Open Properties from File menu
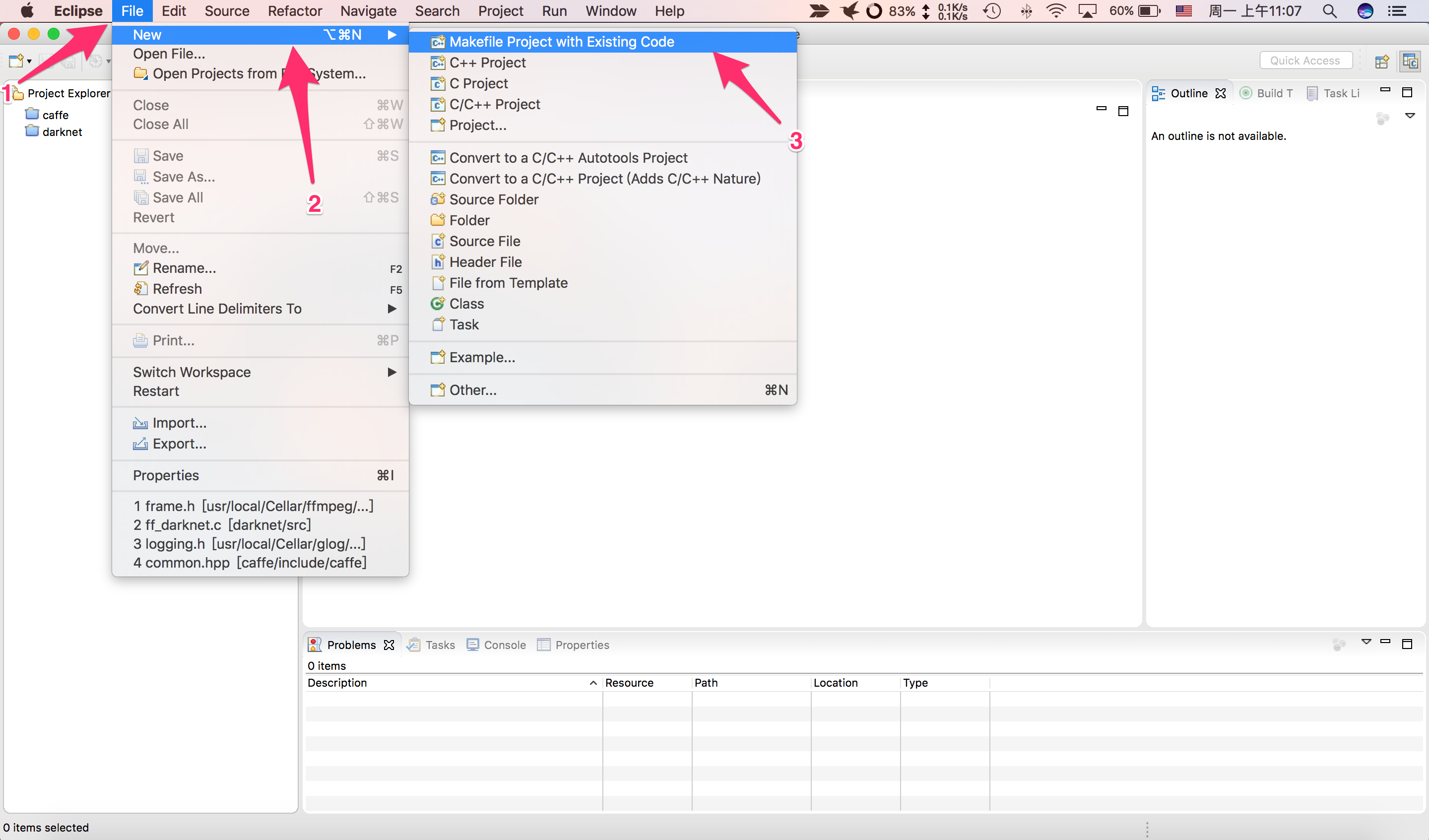 coord(260,476)
